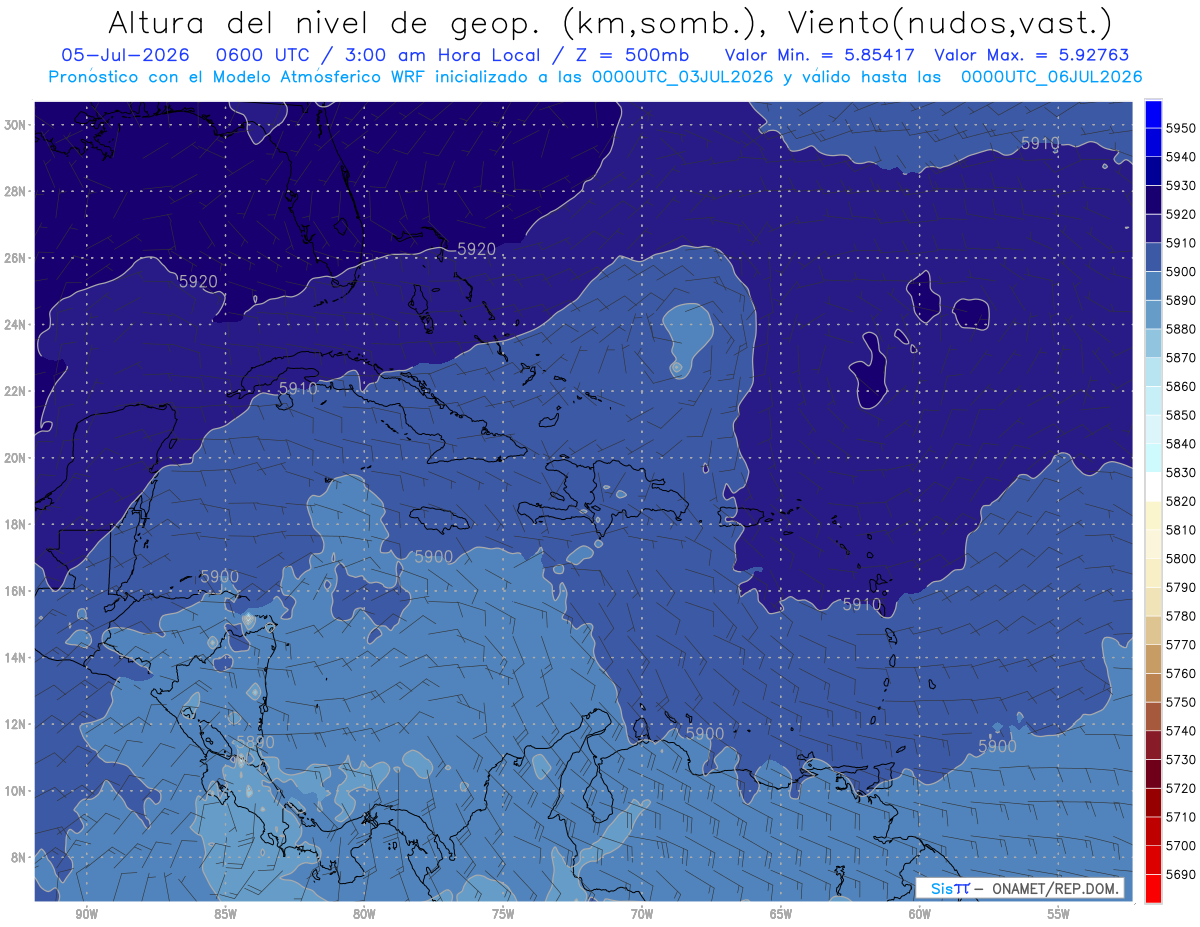Click the '5830' value in the color legend
The height and width of the screenshot is (927, 1200).
(1182, 472)
